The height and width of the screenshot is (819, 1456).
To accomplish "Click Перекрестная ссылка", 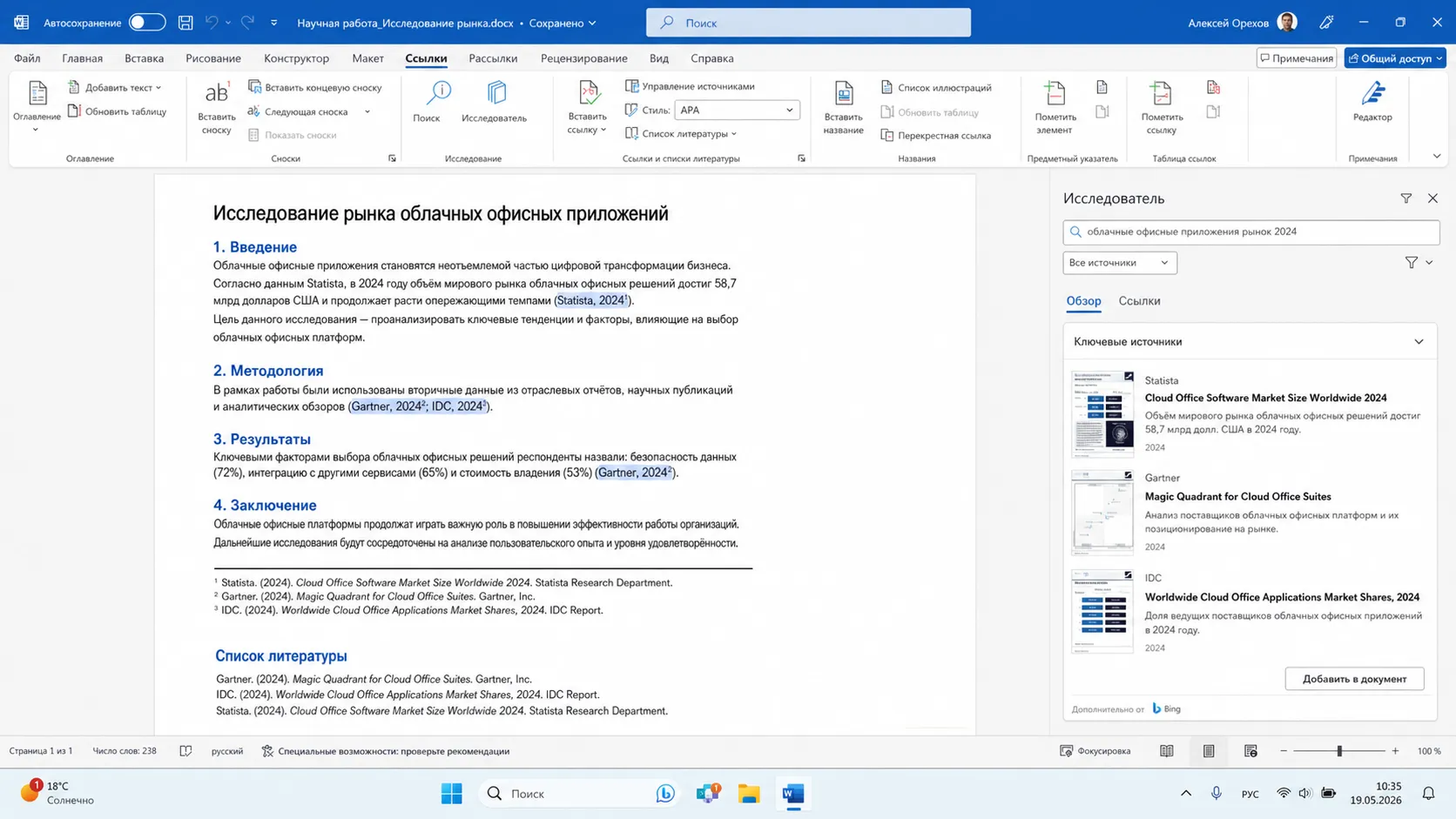I will pos(936,136).
